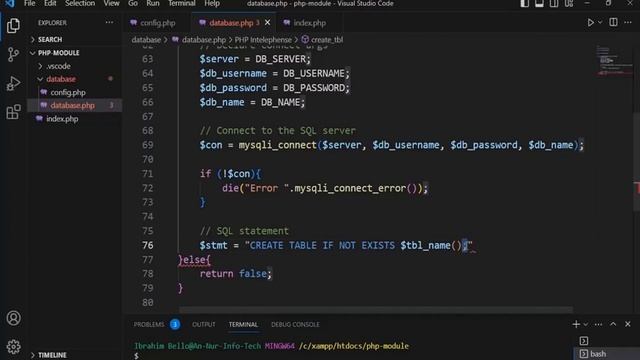This screenshot has width=640, height=360.
Task: Toggle the Panel layout icon
Action: click(539, 4)
